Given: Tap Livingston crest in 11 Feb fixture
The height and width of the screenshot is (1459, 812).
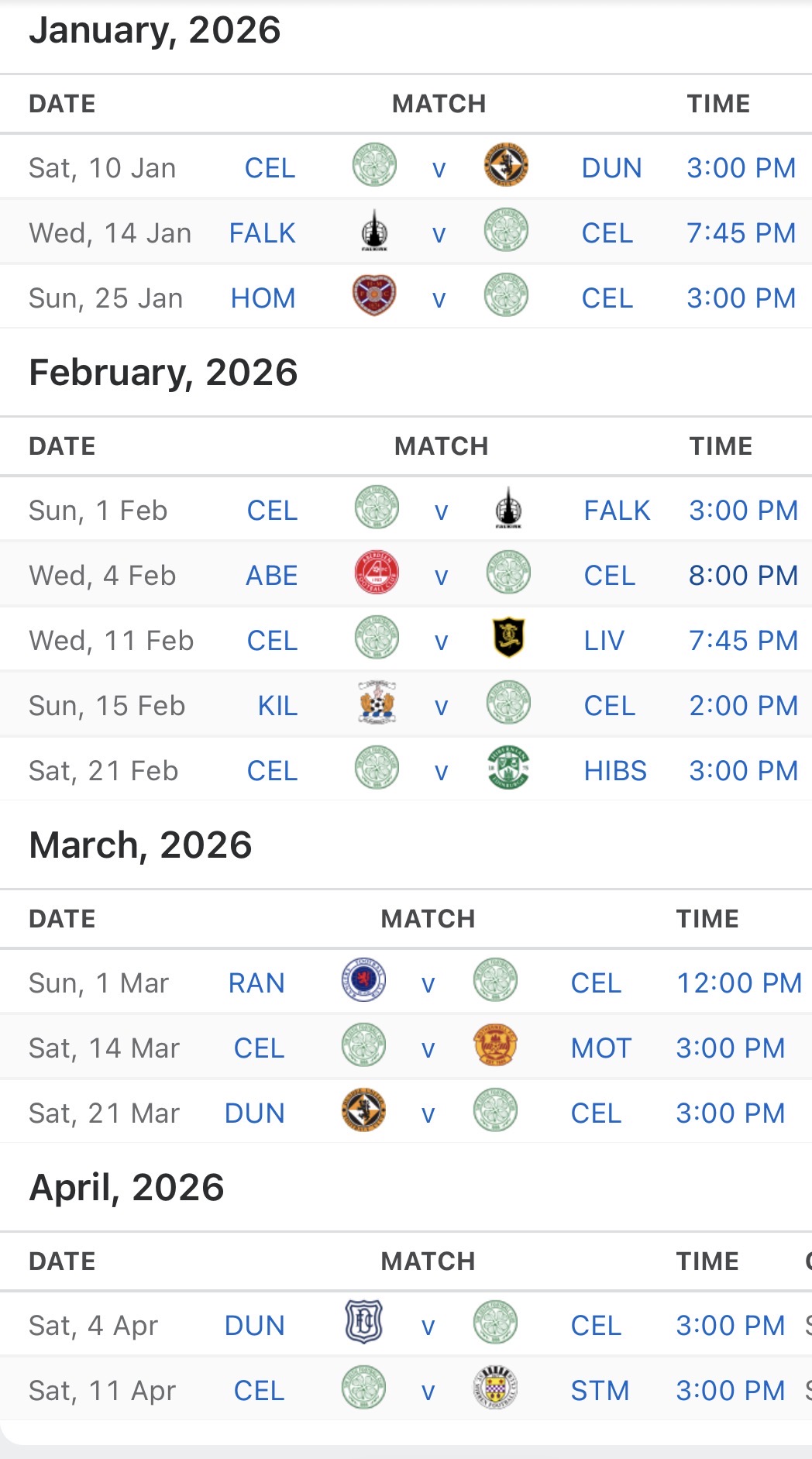Looking at the screenshot, I should click(x=508, y=638).
